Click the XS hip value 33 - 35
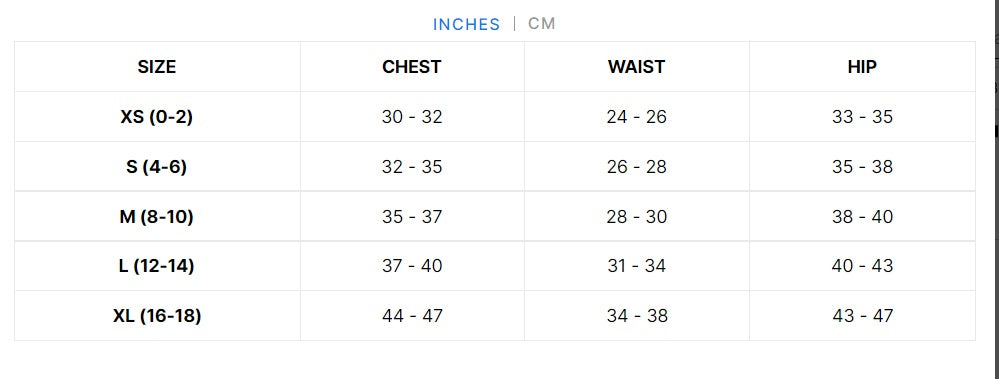Screen dimensions: 999x379 pos(862,117)
